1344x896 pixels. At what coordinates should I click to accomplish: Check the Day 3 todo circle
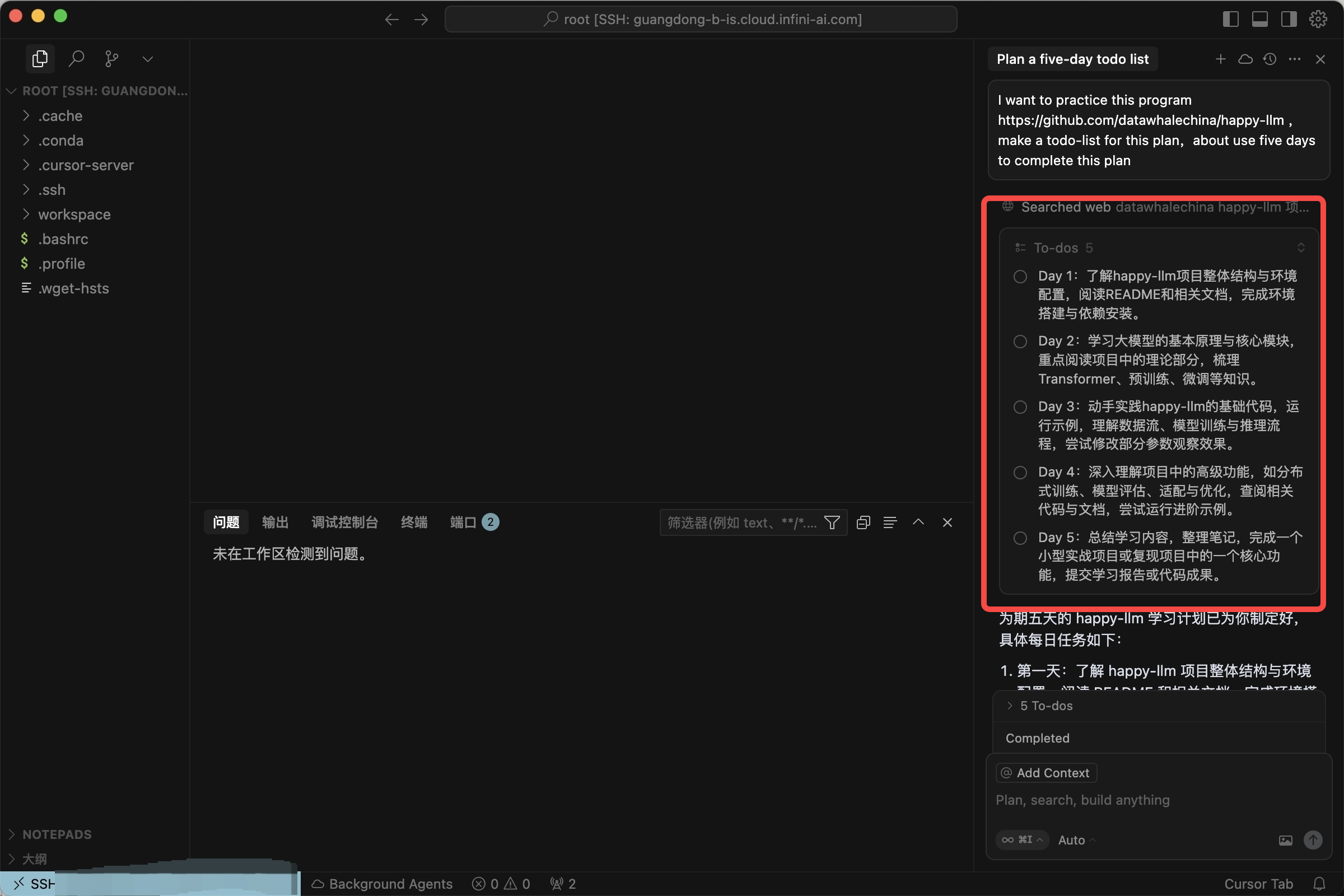click(1020, 407)
